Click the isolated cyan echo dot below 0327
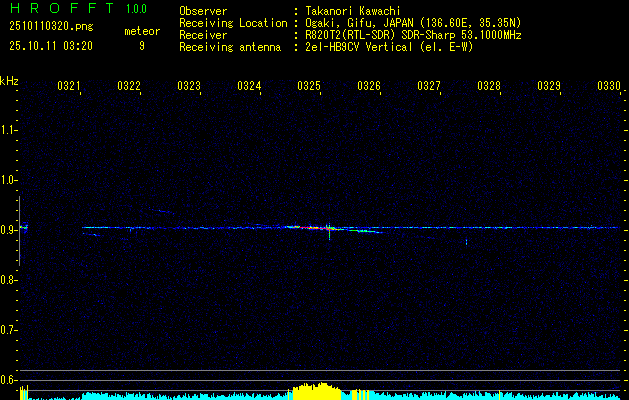The height and width of the screenshot is (400, 629). [x=466, y=242]
